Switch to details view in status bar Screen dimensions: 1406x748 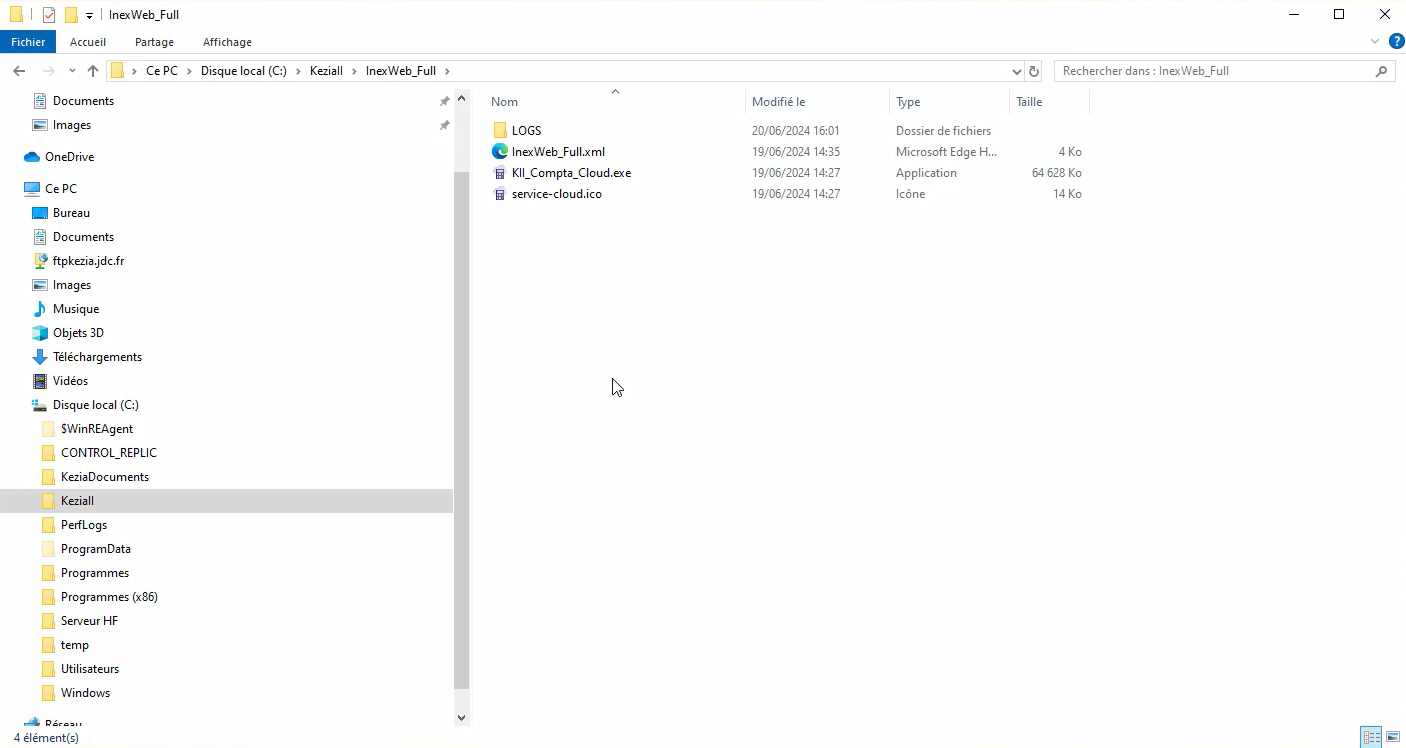1372,737
